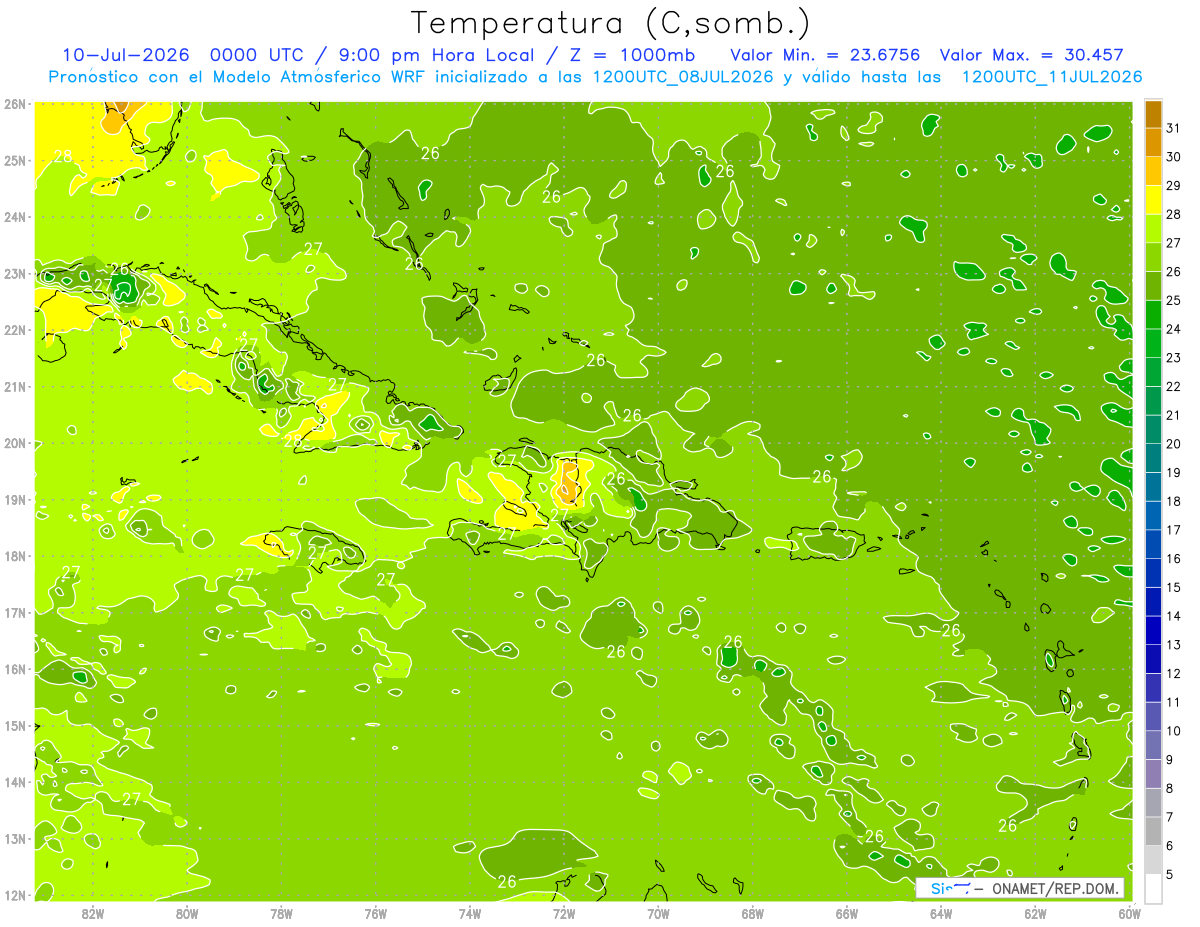Click the orange hot spot near 19N 72W
The width and height of the screenshot is (1200, 927).
coord(568,482)
